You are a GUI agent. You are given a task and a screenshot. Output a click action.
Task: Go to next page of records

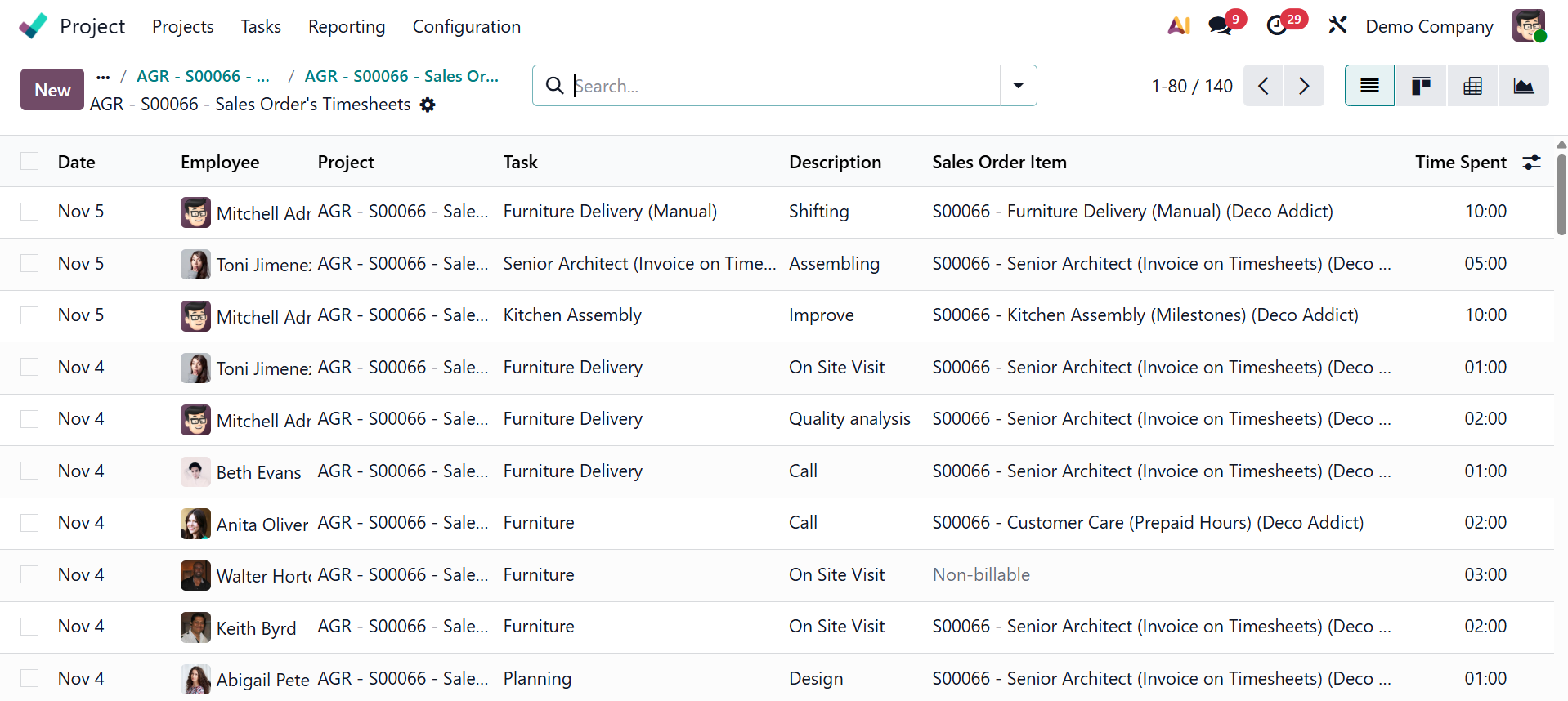pyautogui.click(x=1304, y=86)
